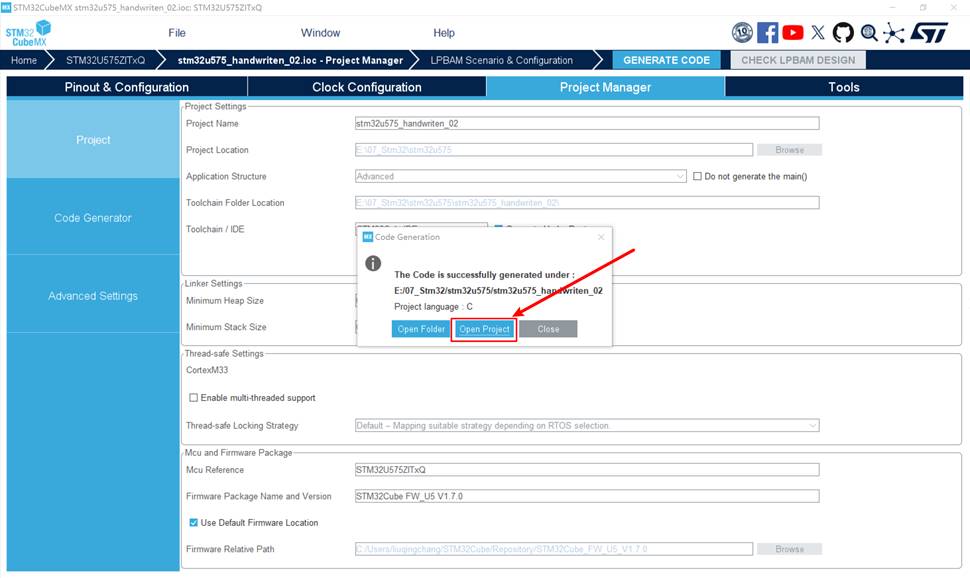Open the File menu
Screen dimensions: 970x578
pos(177,33)
